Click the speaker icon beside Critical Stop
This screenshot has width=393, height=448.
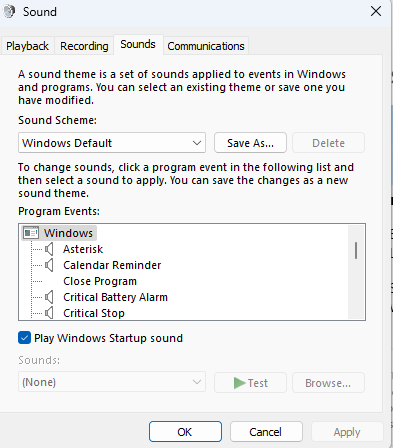[x=49, y=313]
